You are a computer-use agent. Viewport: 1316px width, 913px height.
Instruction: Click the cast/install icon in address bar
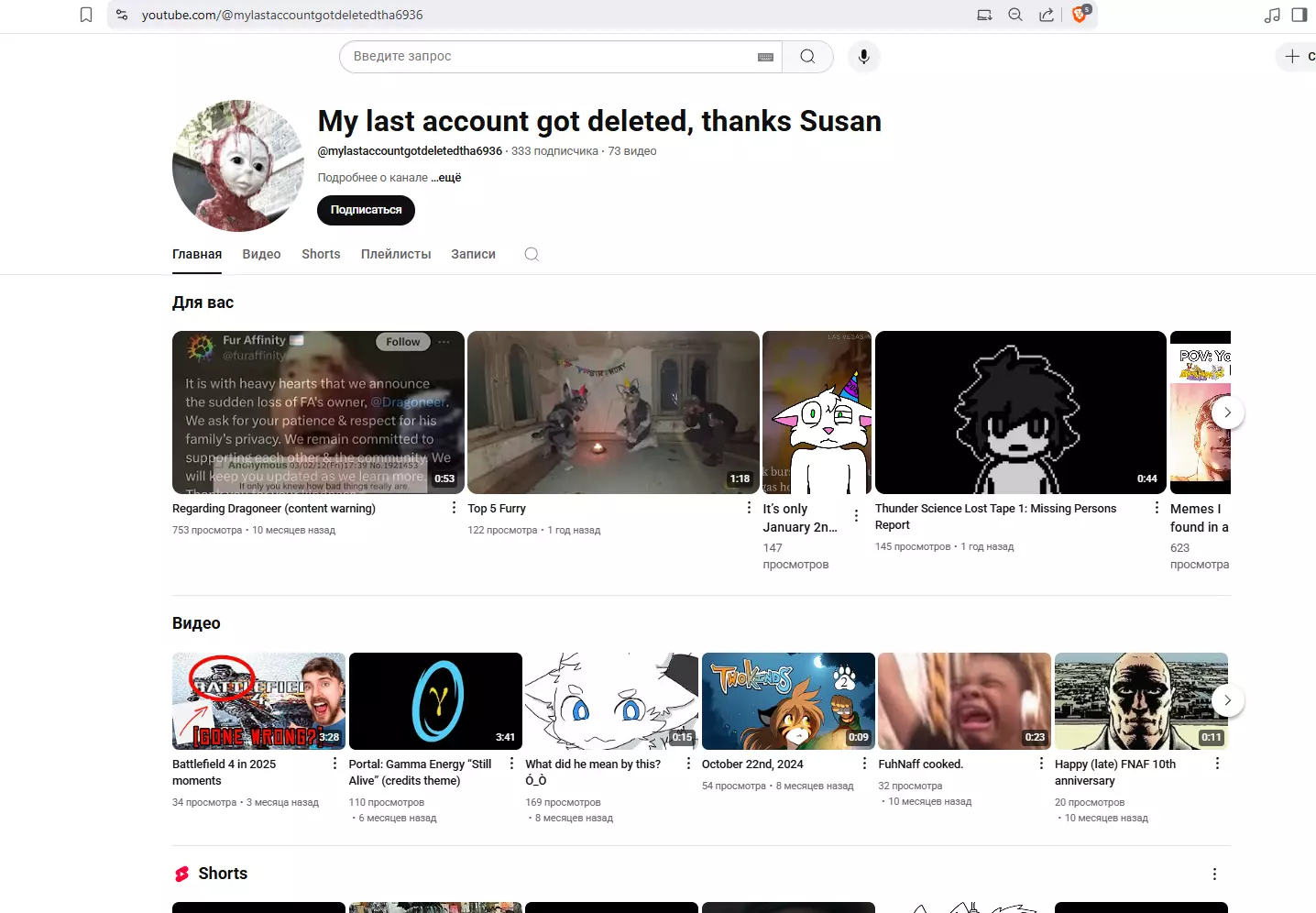coord(984,15)
